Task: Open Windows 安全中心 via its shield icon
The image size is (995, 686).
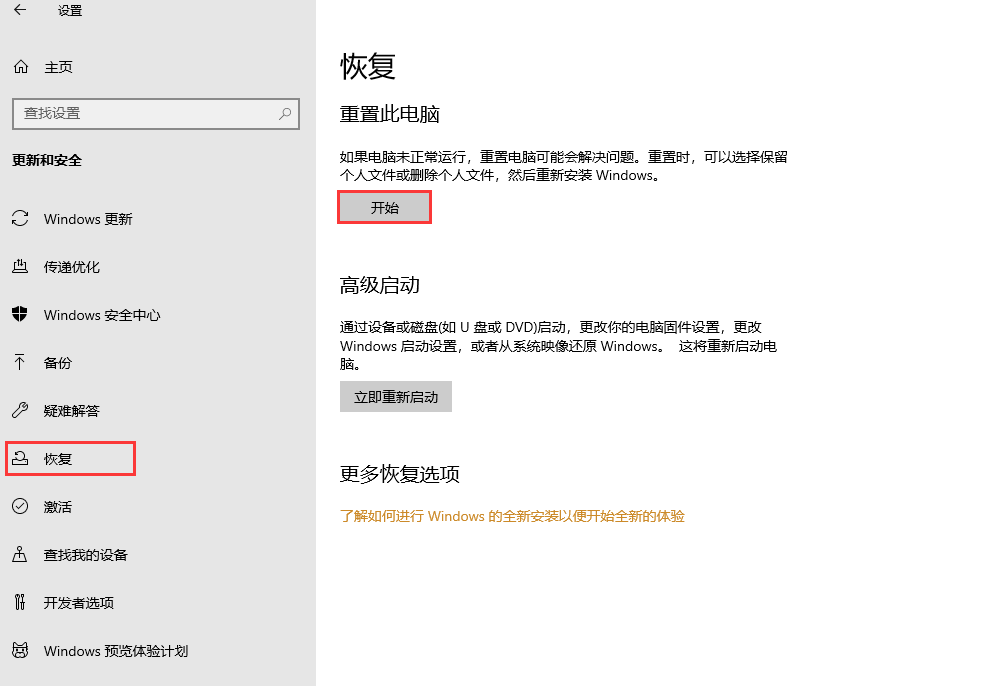Action: pos(21,314)
